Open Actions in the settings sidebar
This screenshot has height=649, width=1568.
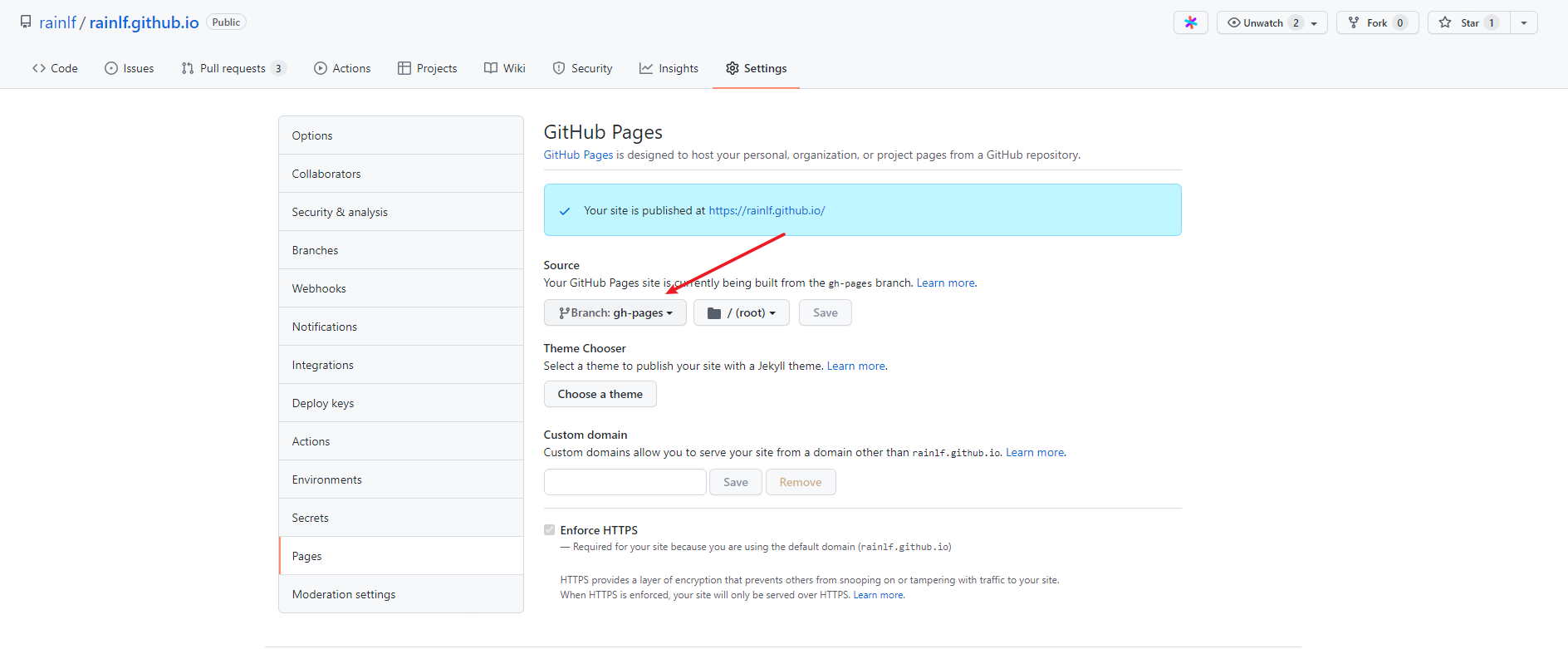point(401,441)
